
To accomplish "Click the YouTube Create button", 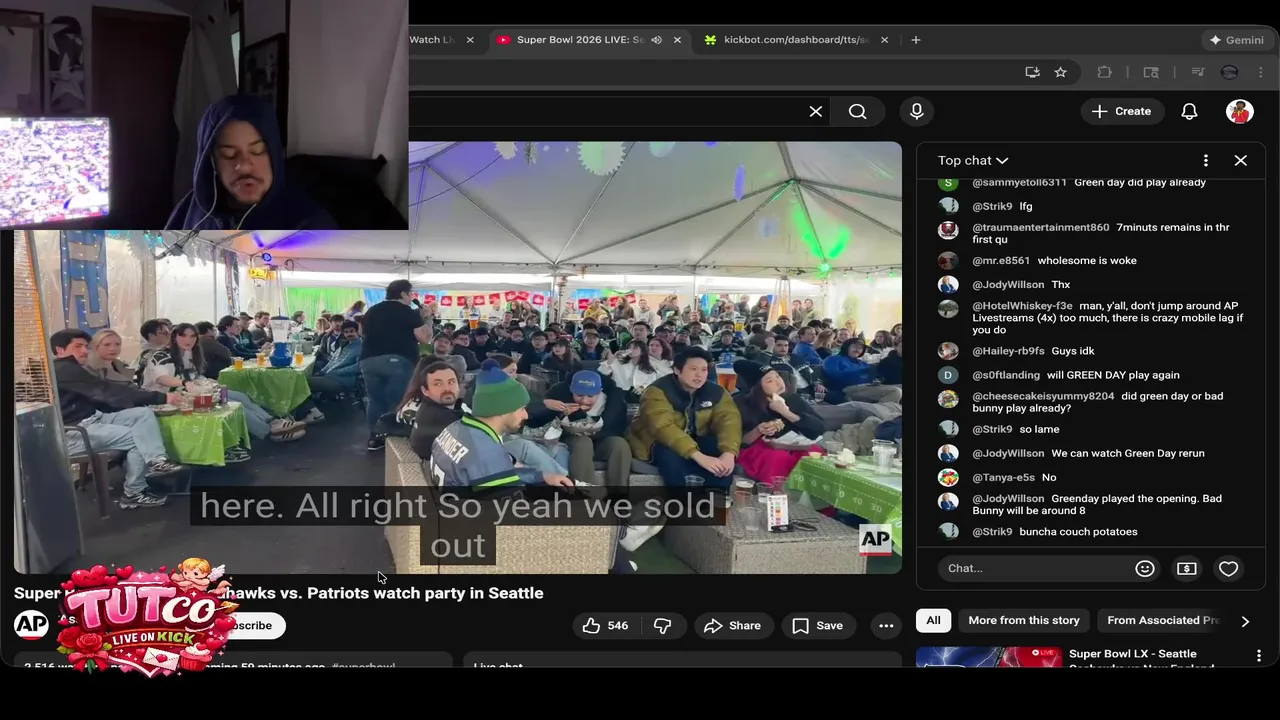I will pos(1122,111).
